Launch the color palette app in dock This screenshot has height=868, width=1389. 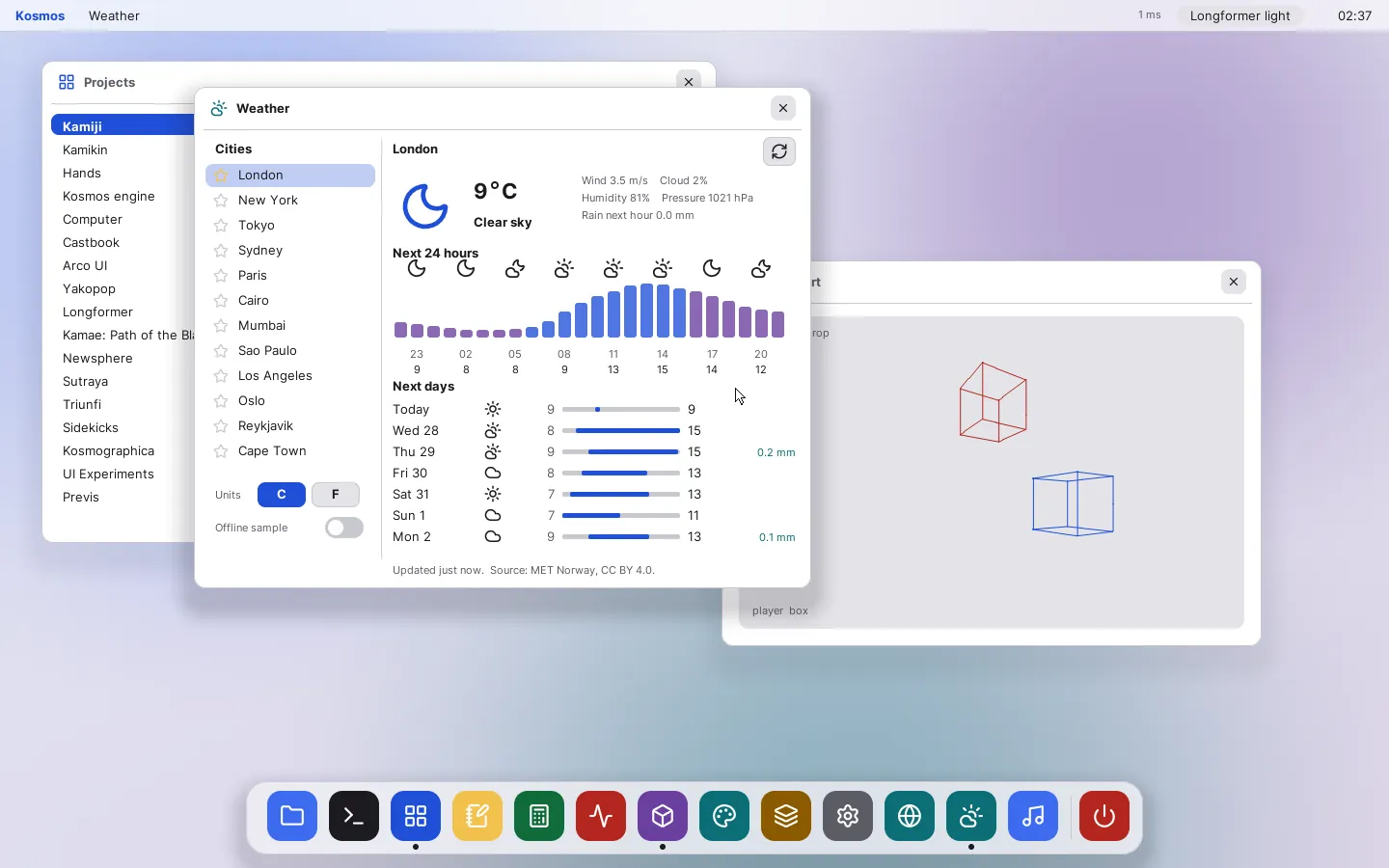click(x=724, y=816)
